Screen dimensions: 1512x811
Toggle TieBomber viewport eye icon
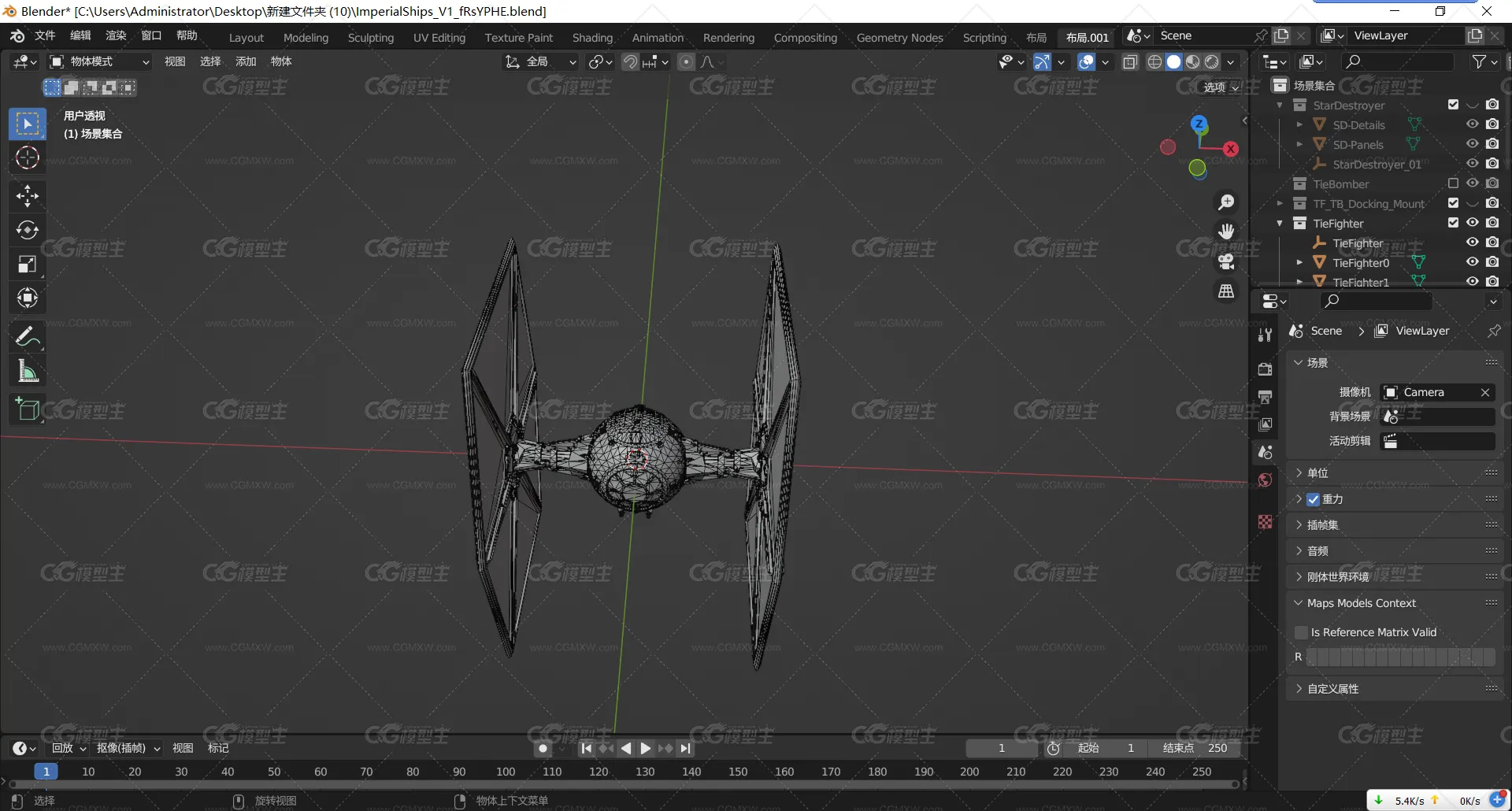[1472, 183]
